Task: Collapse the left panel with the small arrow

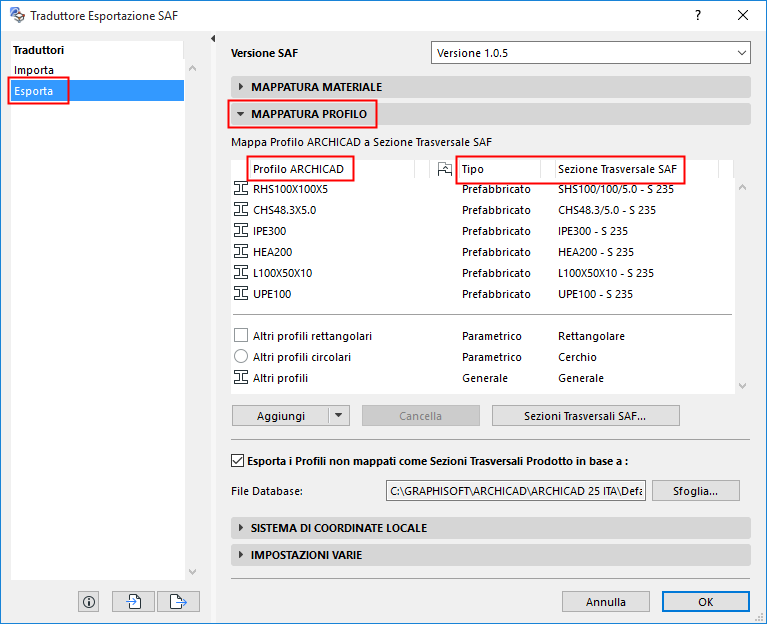Action: (x=213, y=38)
